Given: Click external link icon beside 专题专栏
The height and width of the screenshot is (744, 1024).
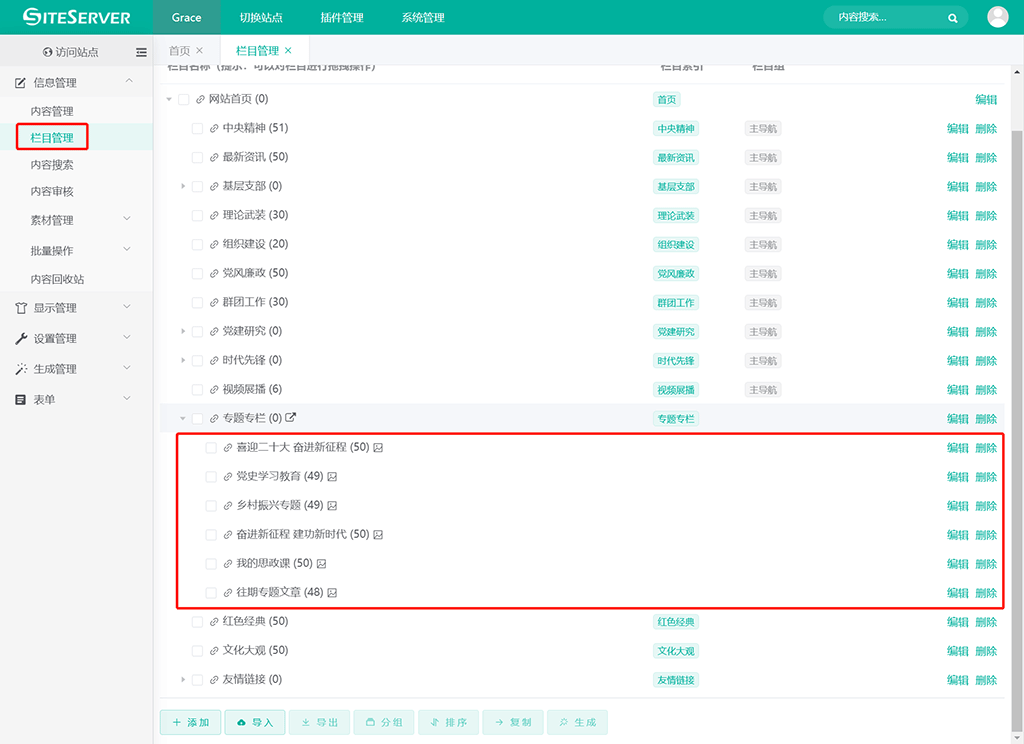Looking at the screenshot, I should click(x=291, y=418).
